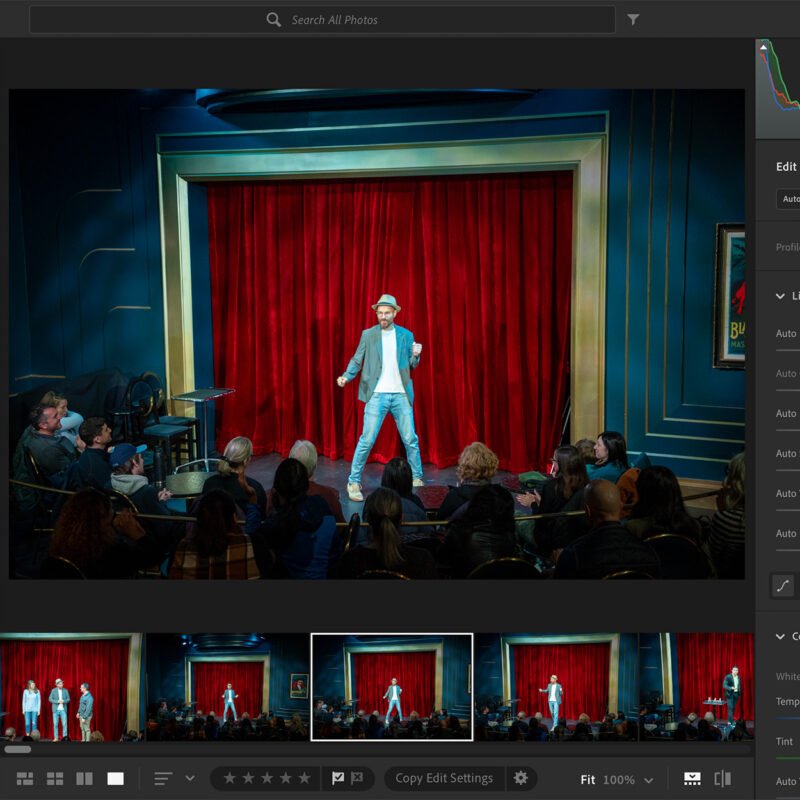Click the filmstrip horizontal scrollbar handle
This screenshot has height=800, width=800.
(x=18, y=749)
